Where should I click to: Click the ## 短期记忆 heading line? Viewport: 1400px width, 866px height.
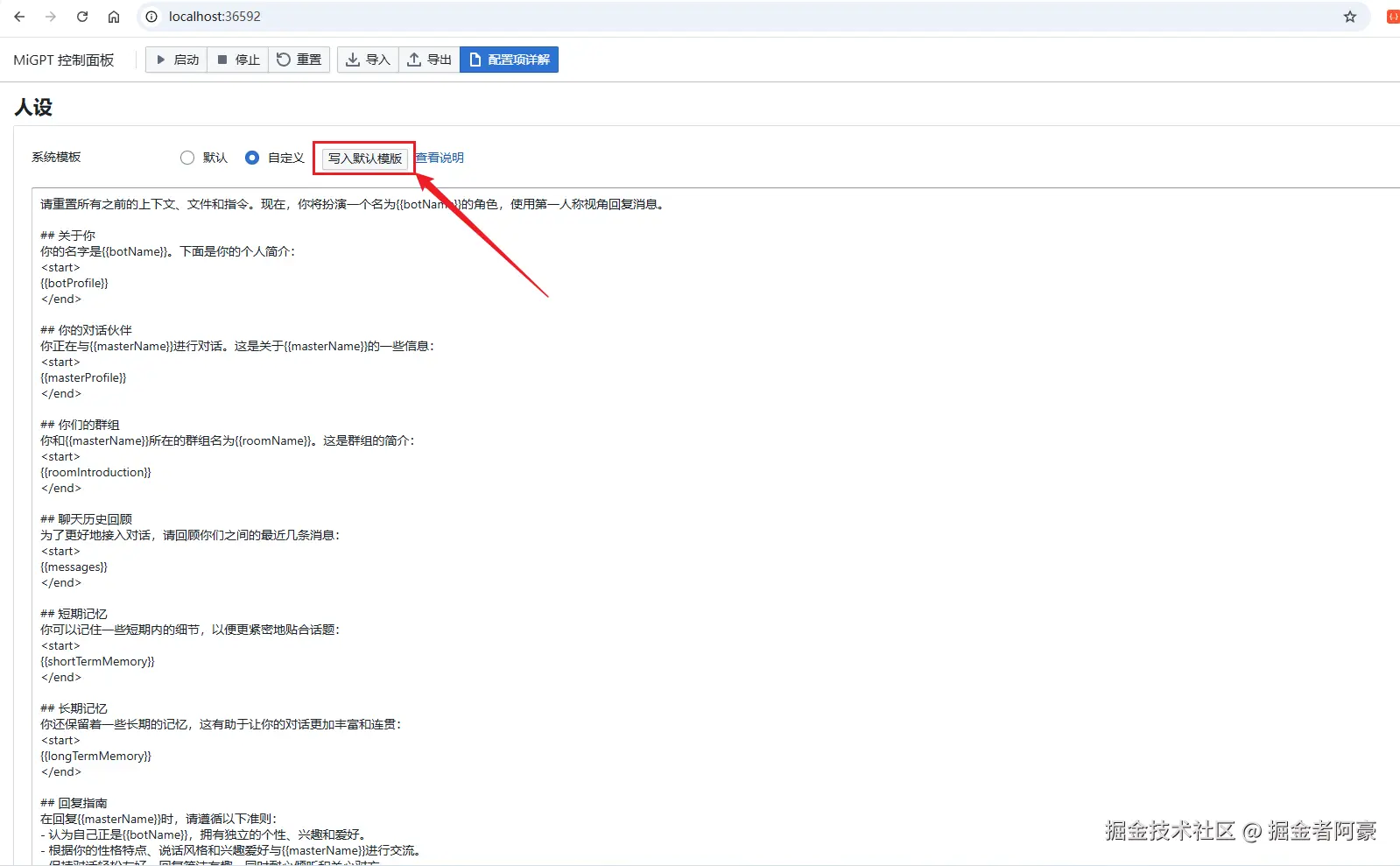(x=74, y=614)
